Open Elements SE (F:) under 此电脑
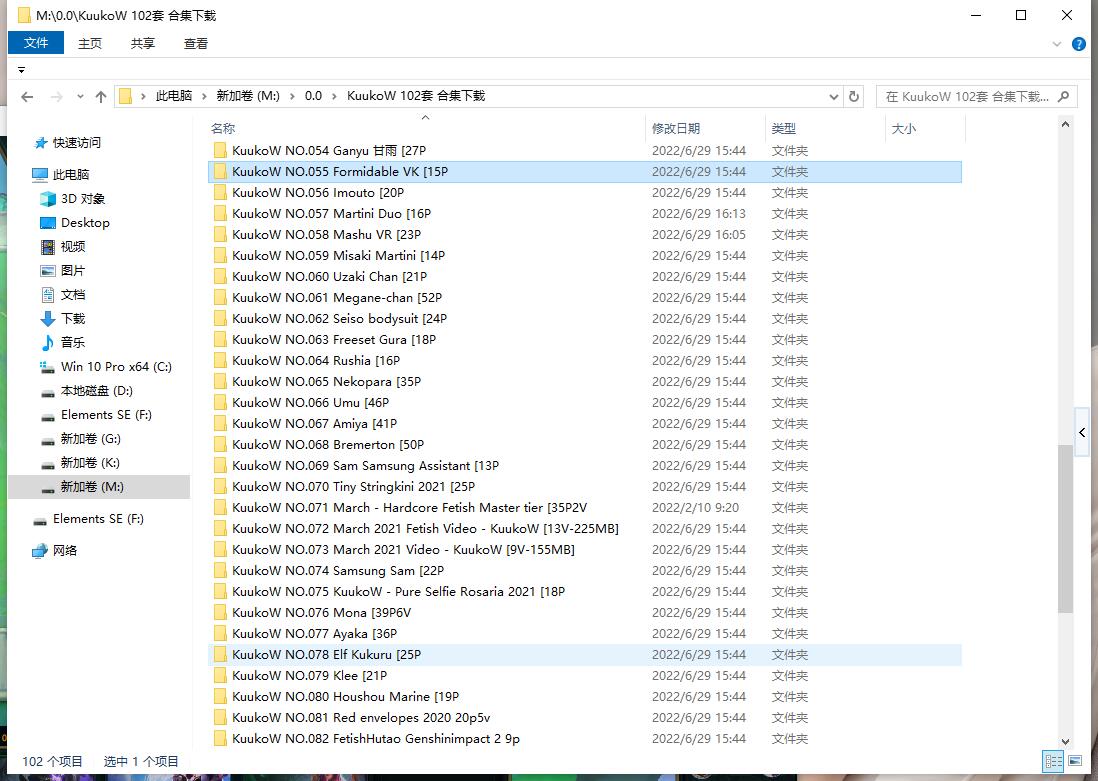This screenshot has width=1098, height=781. point(106,415)
